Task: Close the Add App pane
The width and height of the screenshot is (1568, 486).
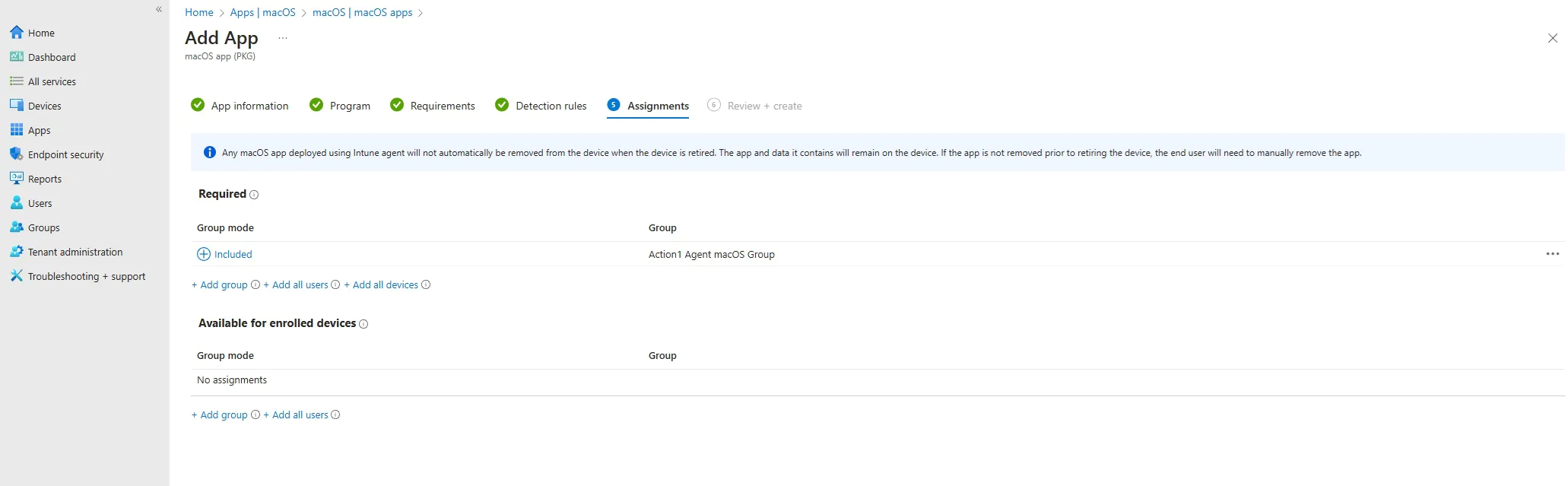Action: click(1552, 38)
